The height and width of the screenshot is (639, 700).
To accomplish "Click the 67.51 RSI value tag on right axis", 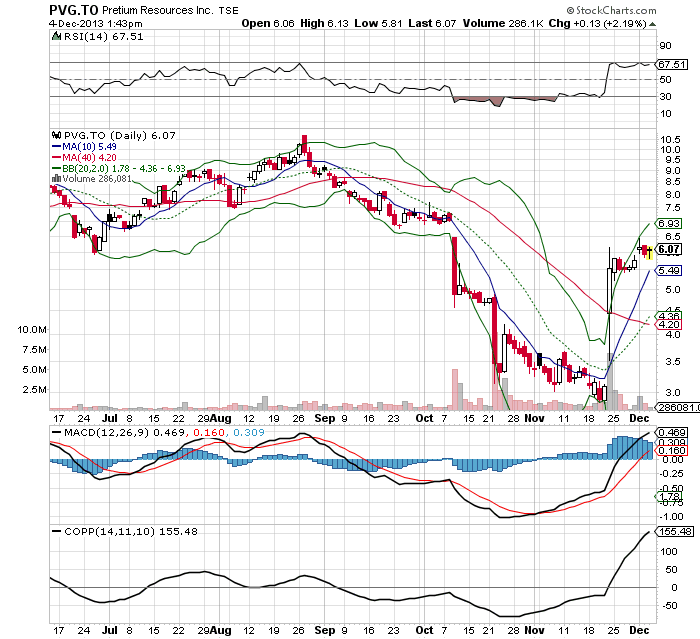I will coord(672,64).
